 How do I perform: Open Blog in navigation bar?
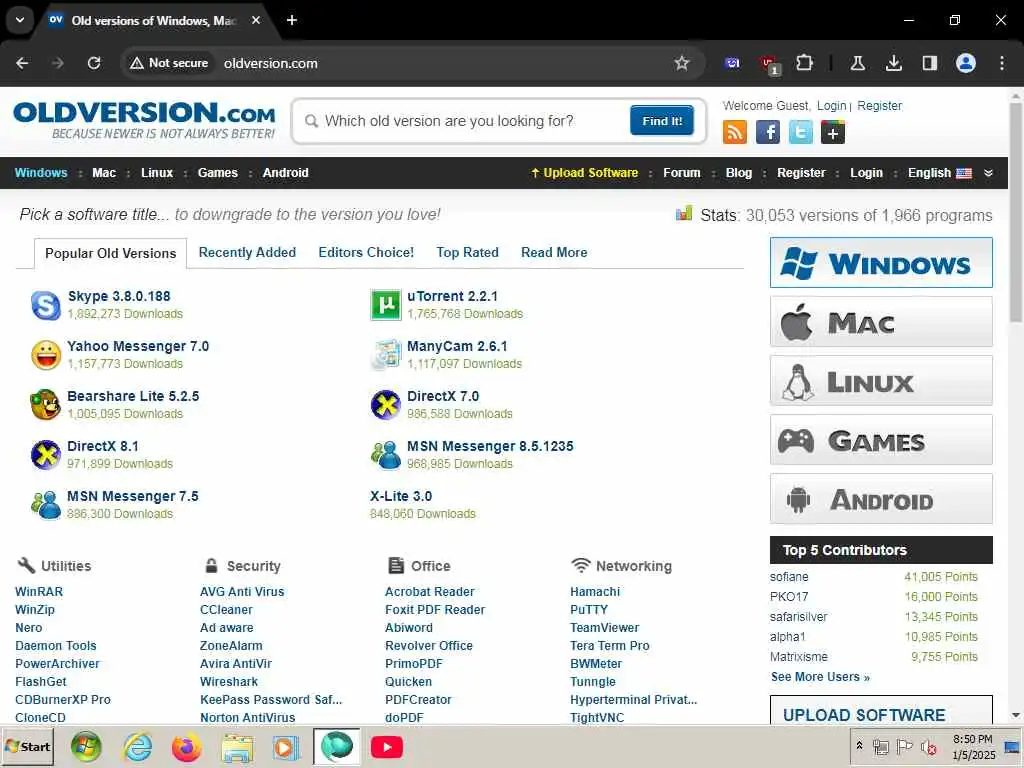739,173
